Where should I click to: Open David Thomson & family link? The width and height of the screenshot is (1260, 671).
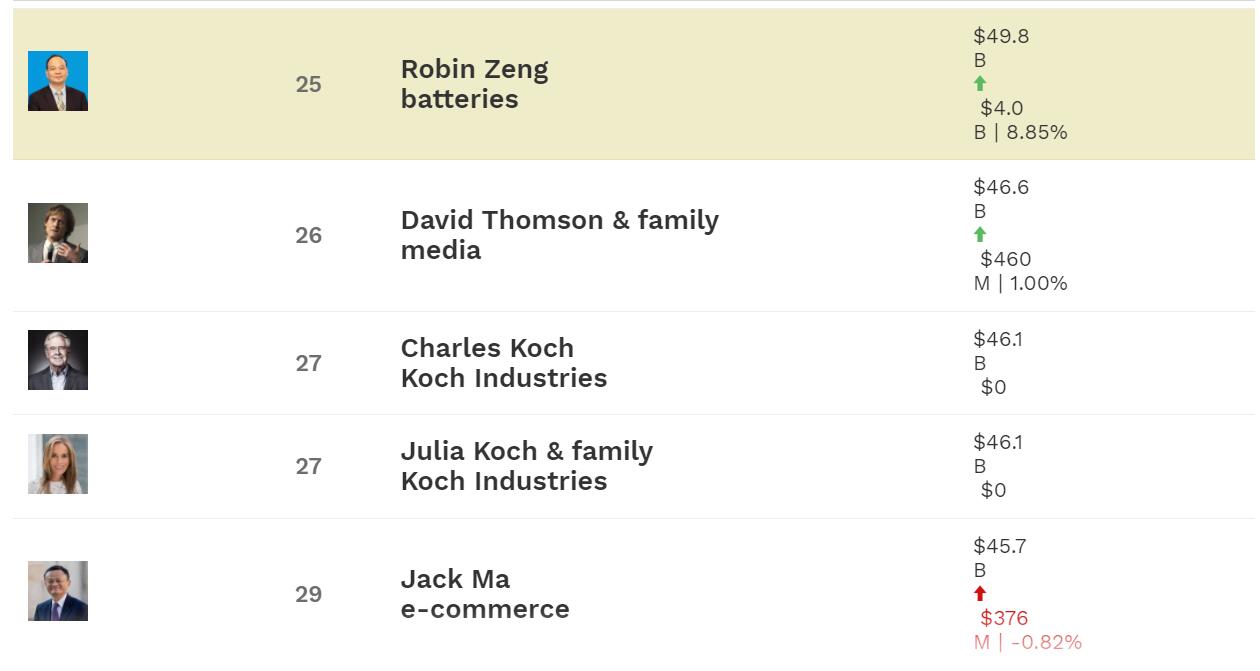coord(559,221)
